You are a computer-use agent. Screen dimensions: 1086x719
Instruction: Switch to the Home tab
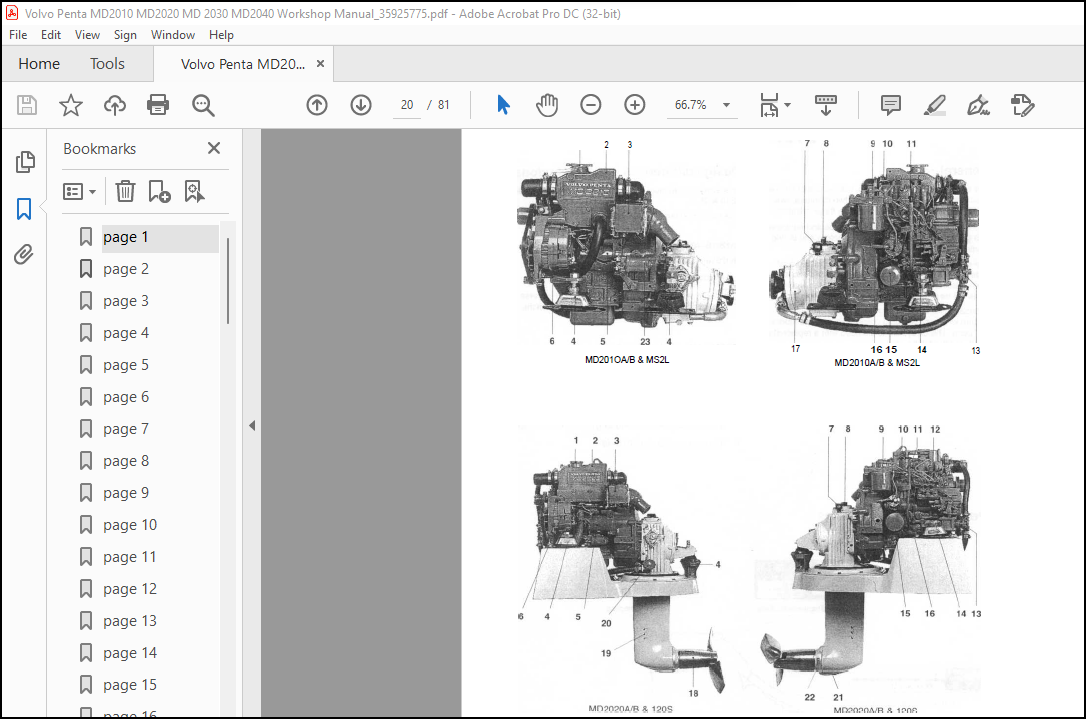click(x=39, y=64)
